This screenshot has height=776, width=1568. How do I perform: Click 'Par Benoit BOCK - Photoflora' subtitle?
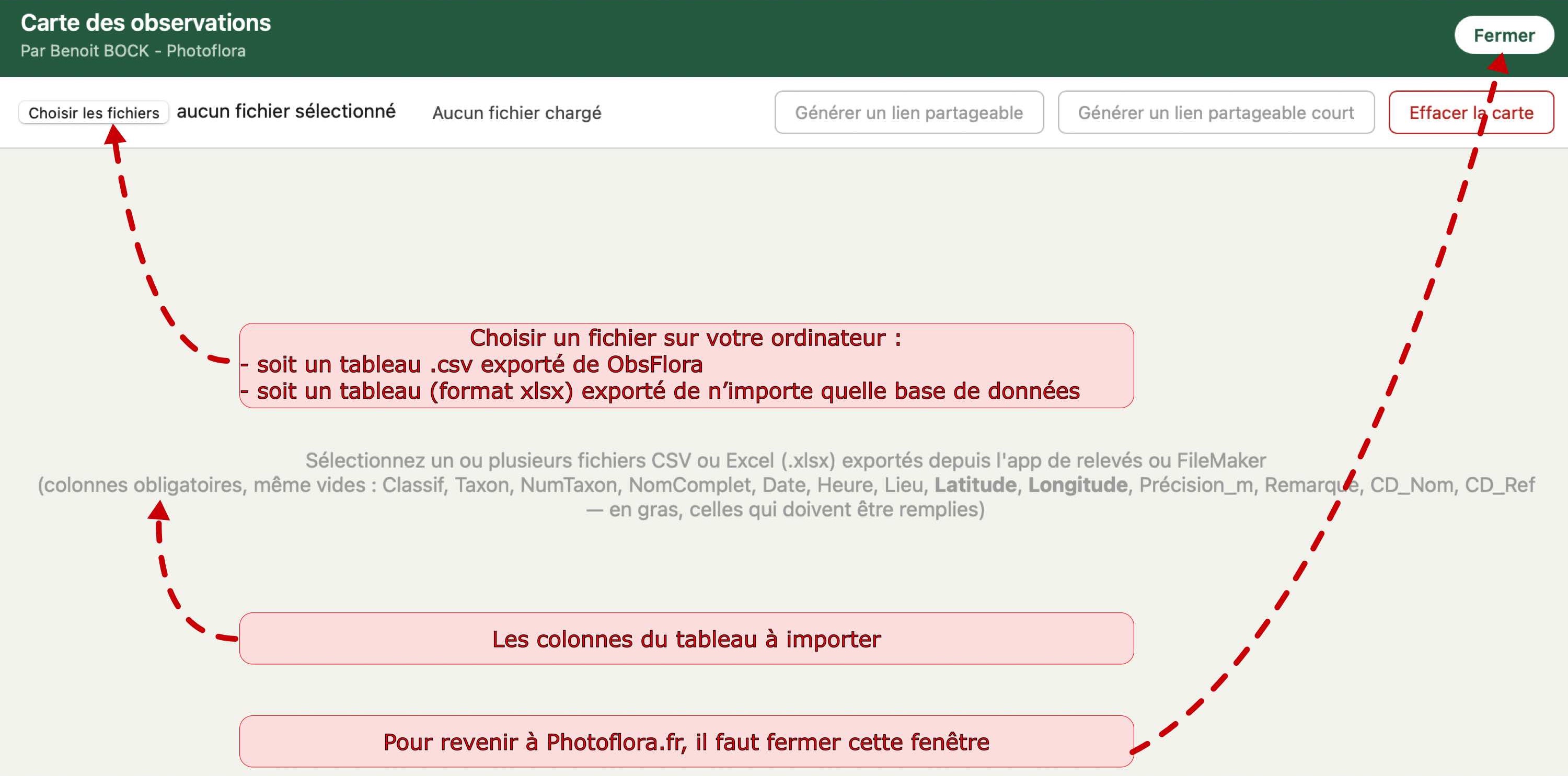click(x=133, y=51)
